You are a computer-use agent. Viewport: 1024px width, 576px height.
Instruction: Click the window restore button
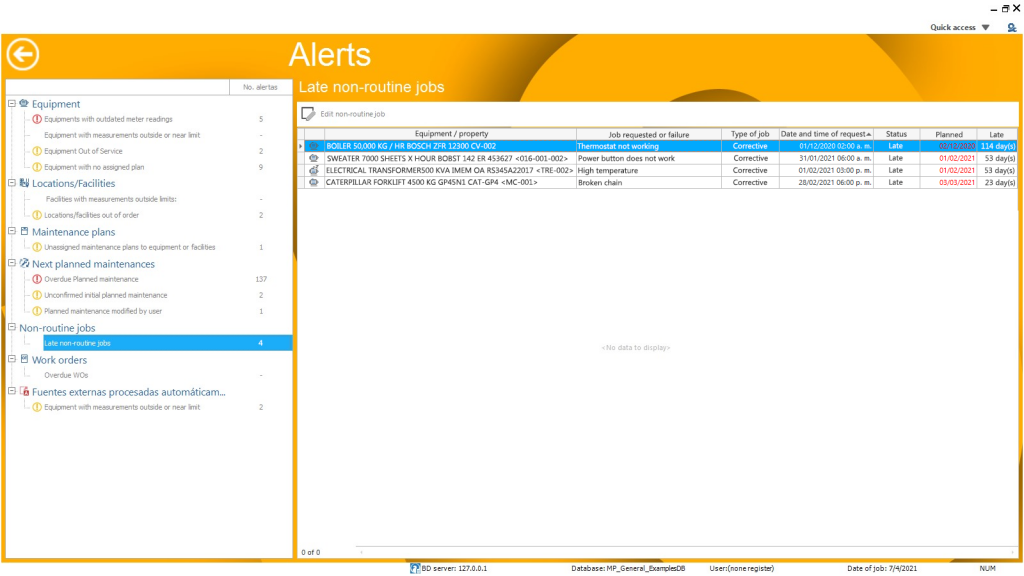point(1005,9)
